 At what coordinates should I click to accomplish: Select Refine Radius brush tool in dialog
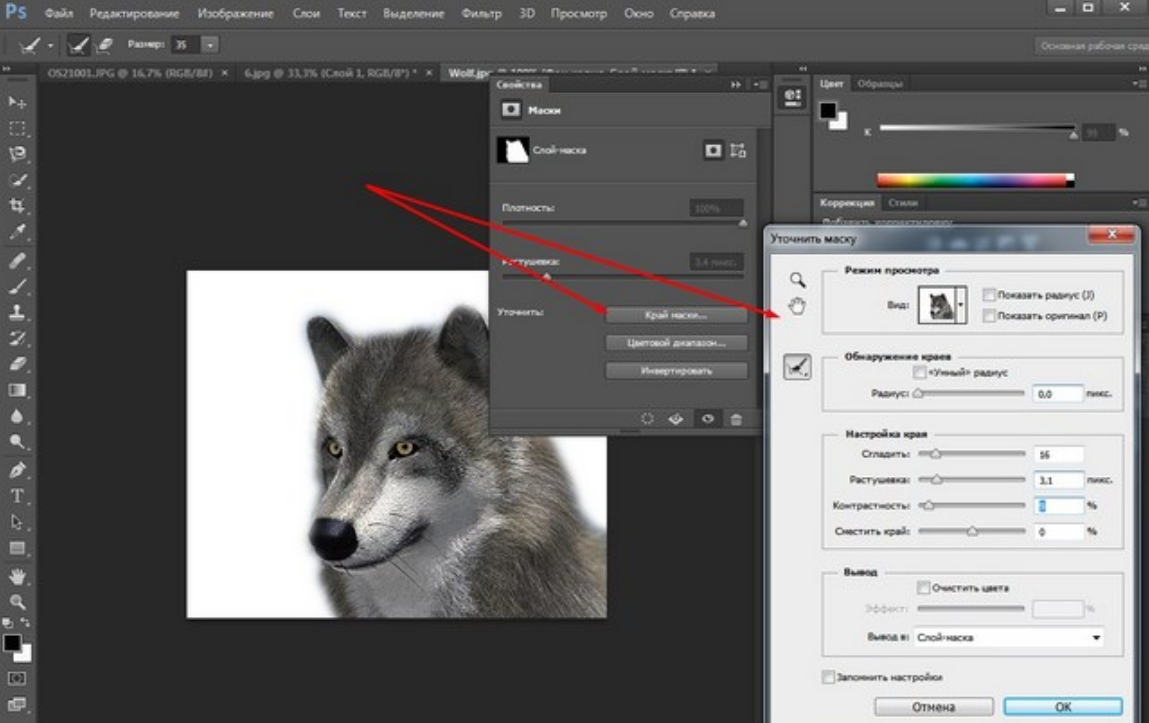797,369
